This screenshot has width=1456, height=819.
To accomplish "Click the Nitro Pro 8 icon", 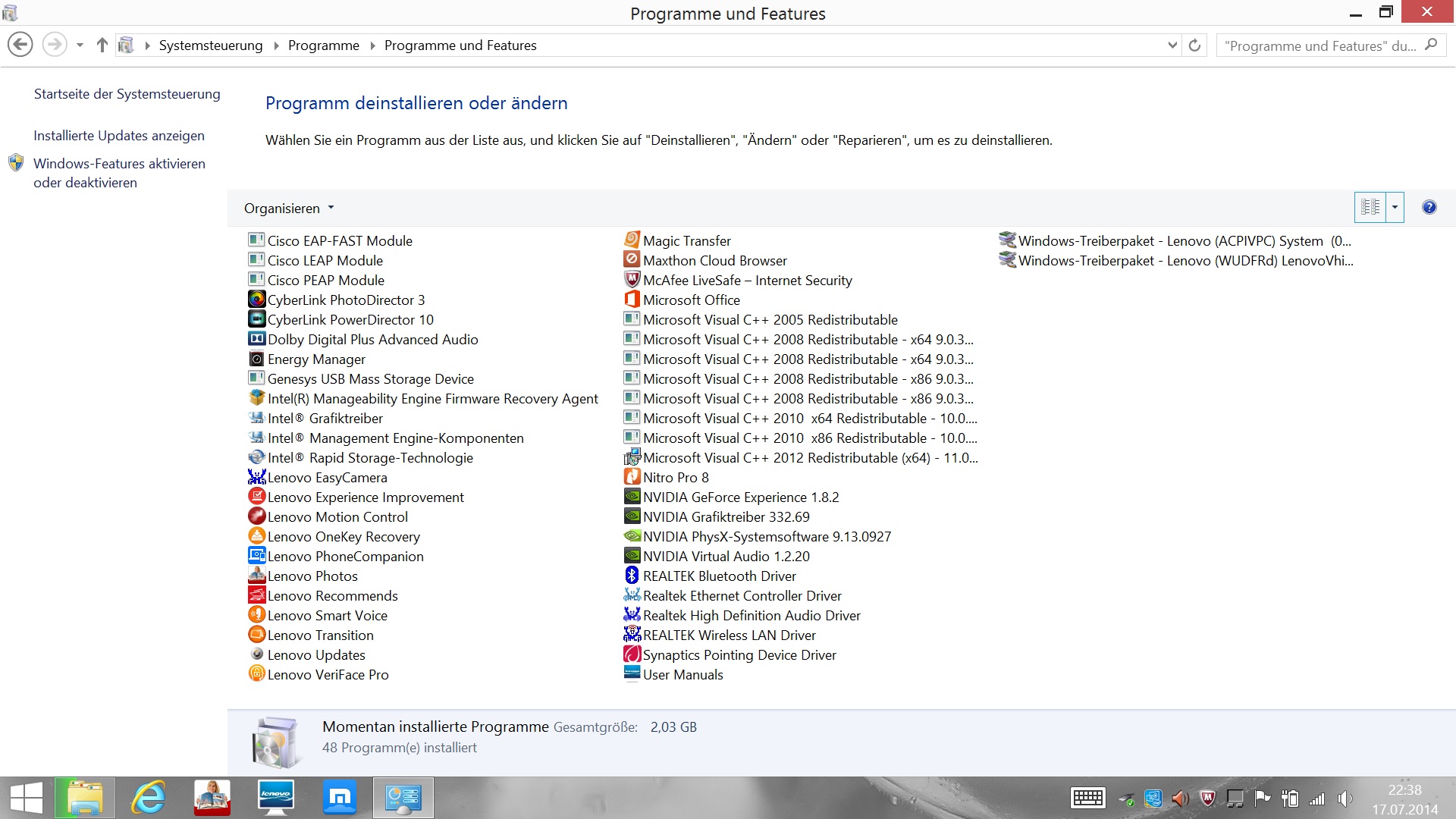I will click(x=632, y=477).
